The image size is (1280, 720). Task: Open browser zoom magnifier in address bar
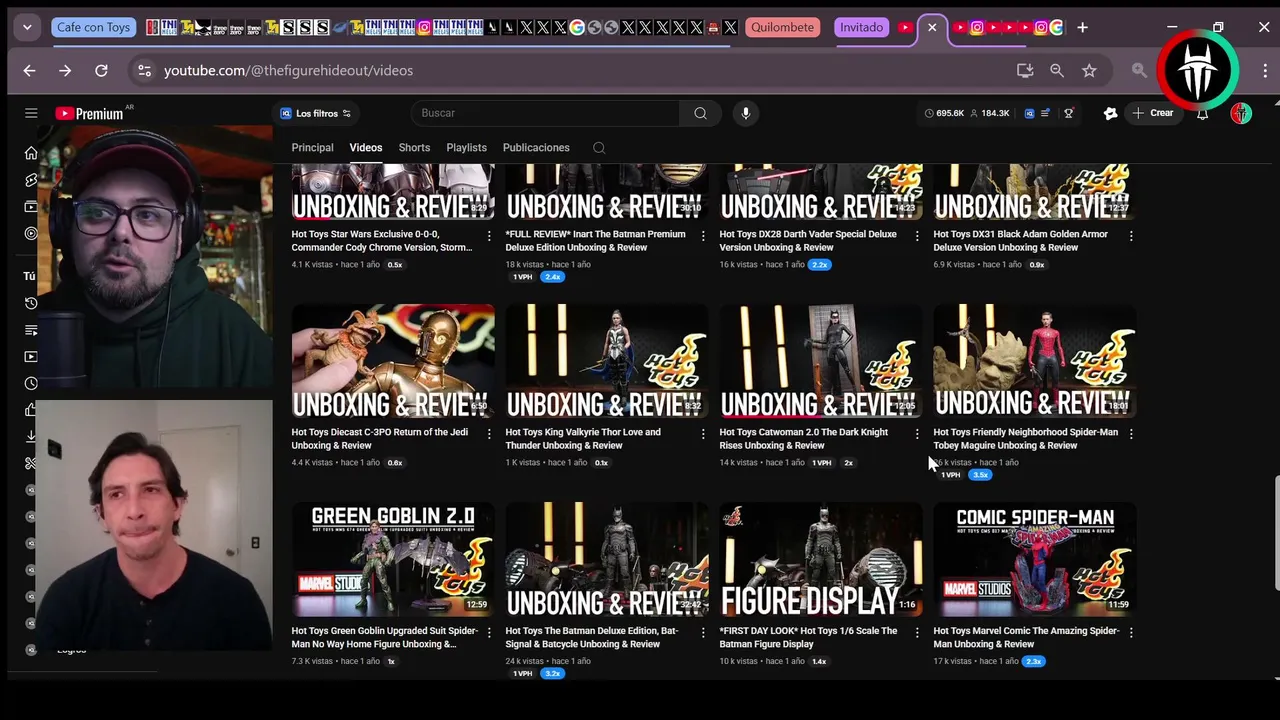[1057, 70]
